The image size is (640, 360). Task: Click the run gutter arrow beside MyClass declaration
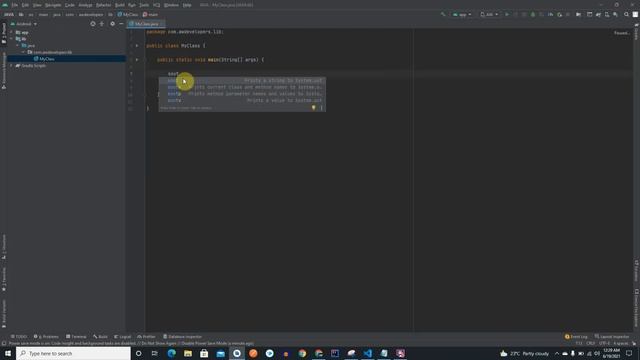[x=137, y=46]
